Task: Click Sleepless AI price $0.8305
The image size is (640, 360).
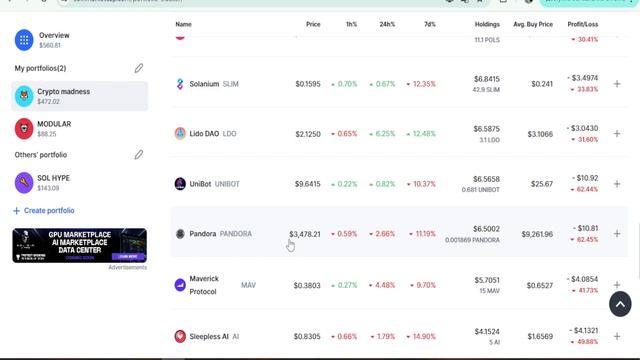Action: point(307,337)
